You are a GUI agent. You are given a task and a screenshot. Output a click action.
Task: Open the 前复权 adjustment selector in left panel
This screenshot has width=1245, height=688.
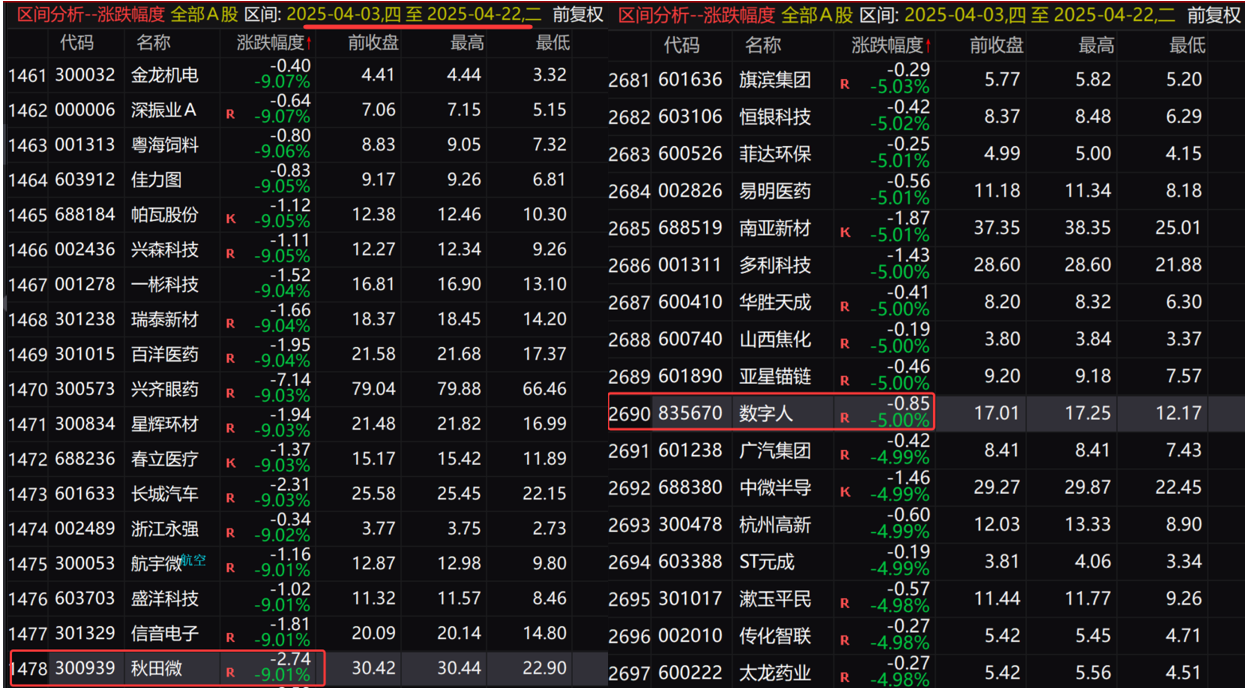(x=578, y=14)
